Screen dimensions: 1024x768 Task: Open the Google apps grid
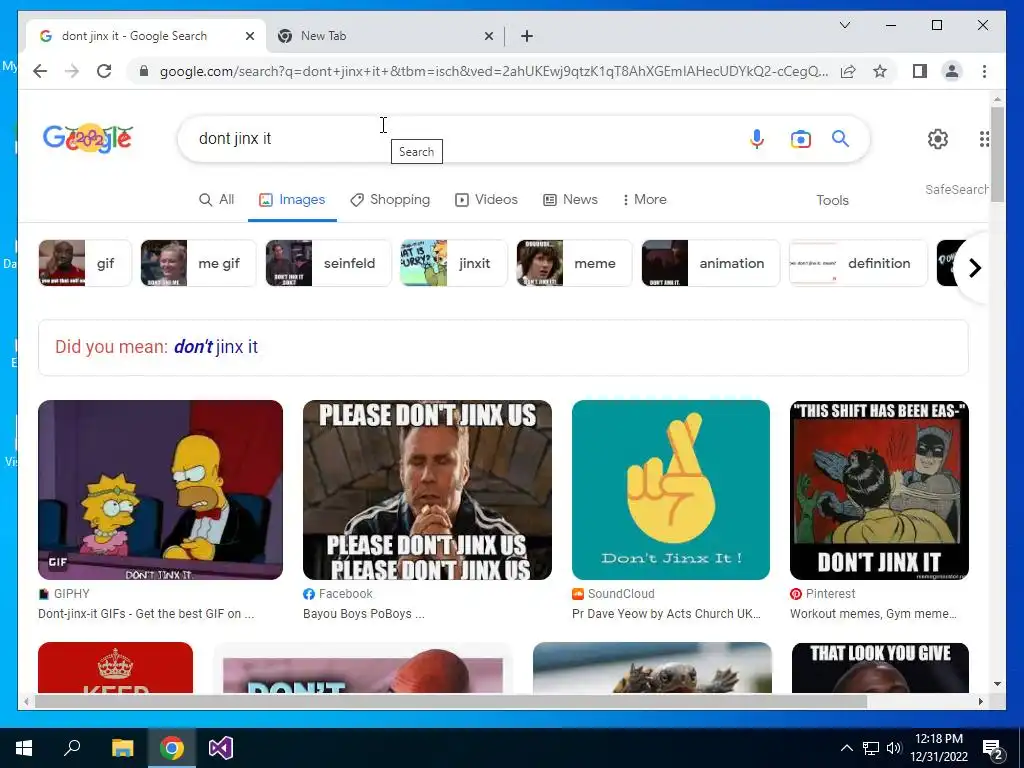(x=984, y=138)
